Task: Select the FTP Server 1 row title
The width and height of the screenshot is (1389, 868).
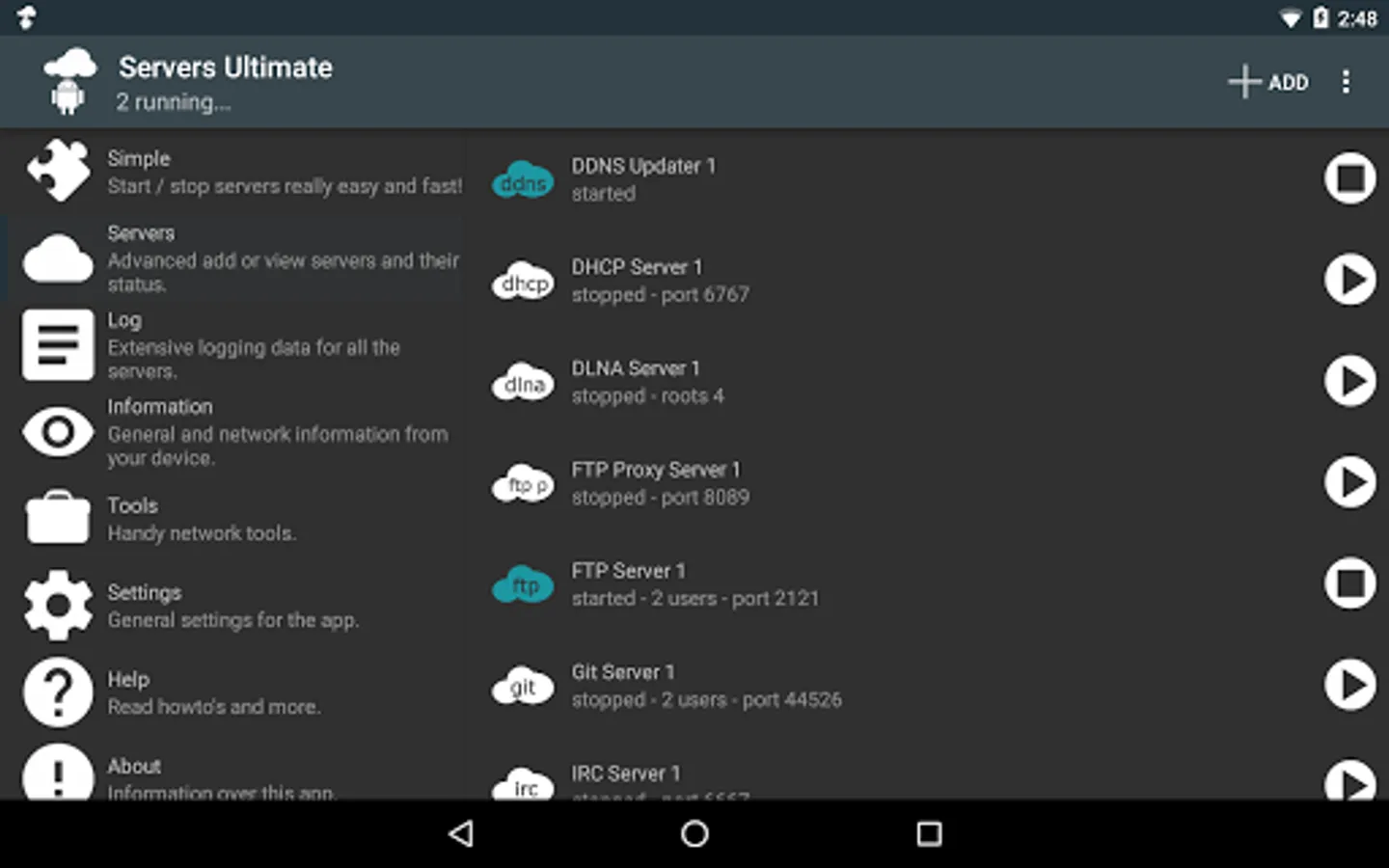Action: point(628,571)
